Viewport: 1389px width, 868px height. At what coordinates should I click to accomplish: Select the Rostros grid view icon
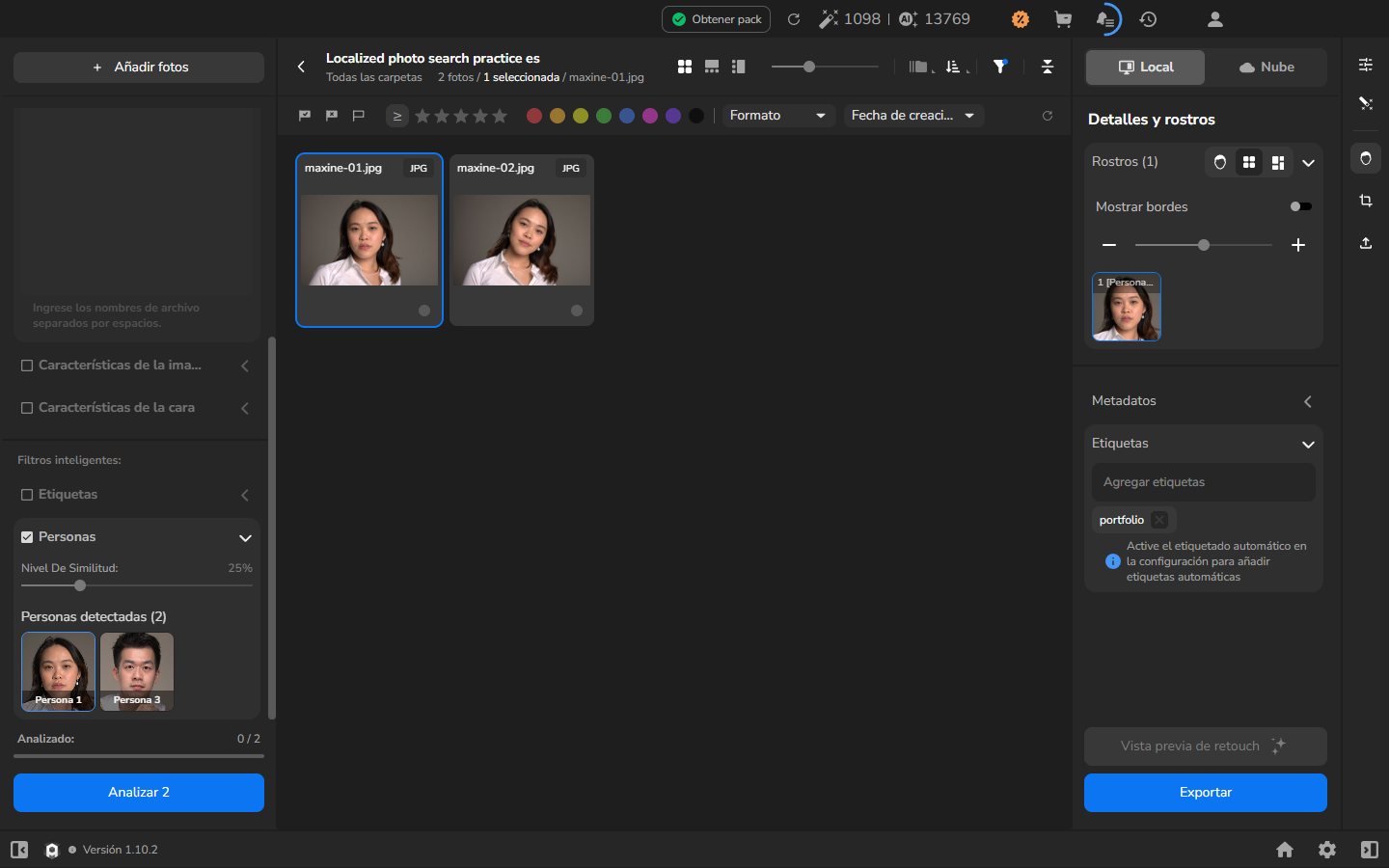(x=1249, y=162)
